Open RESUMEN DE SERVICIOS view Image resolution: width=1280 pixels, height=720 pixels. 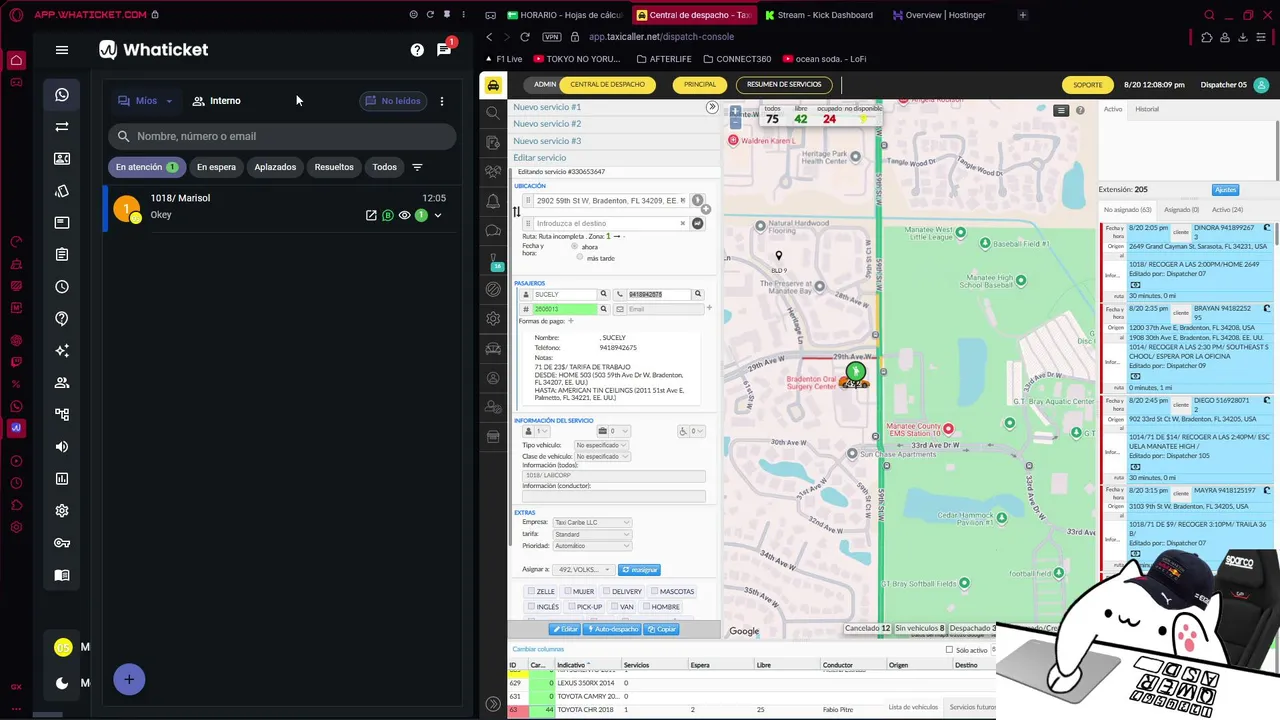[x=784, y=85]
